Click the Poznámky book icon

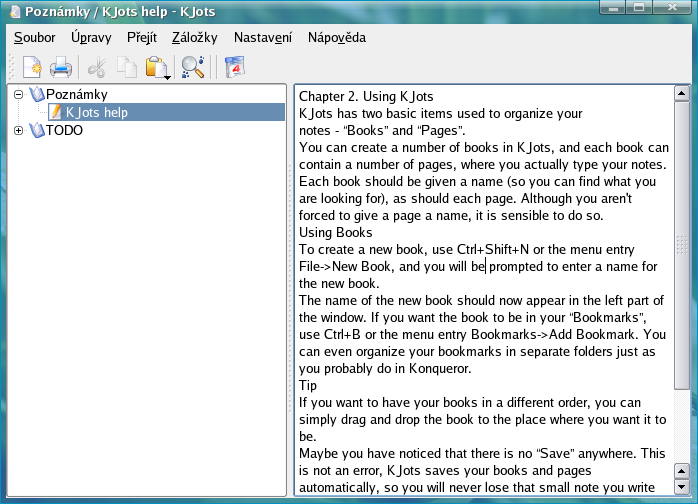click(x=37, y=94)
